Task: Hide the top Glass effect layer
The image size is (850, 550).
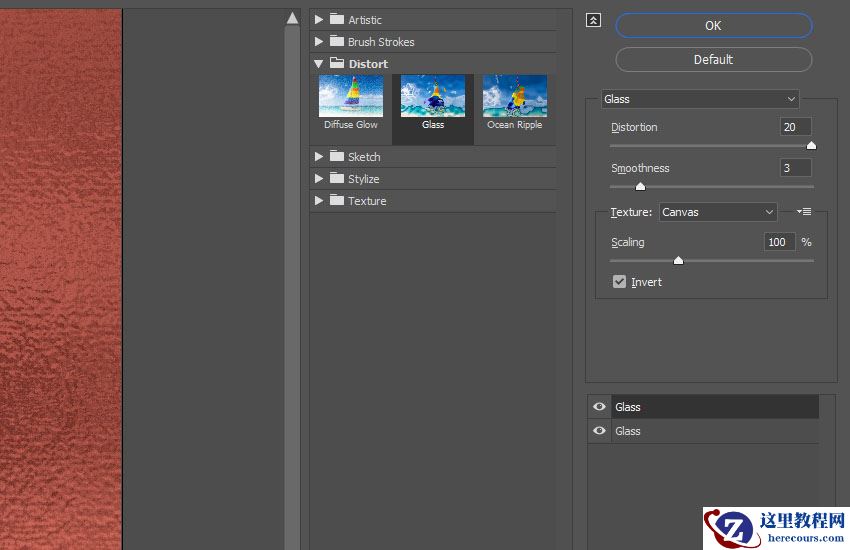Action: point(600,407)
